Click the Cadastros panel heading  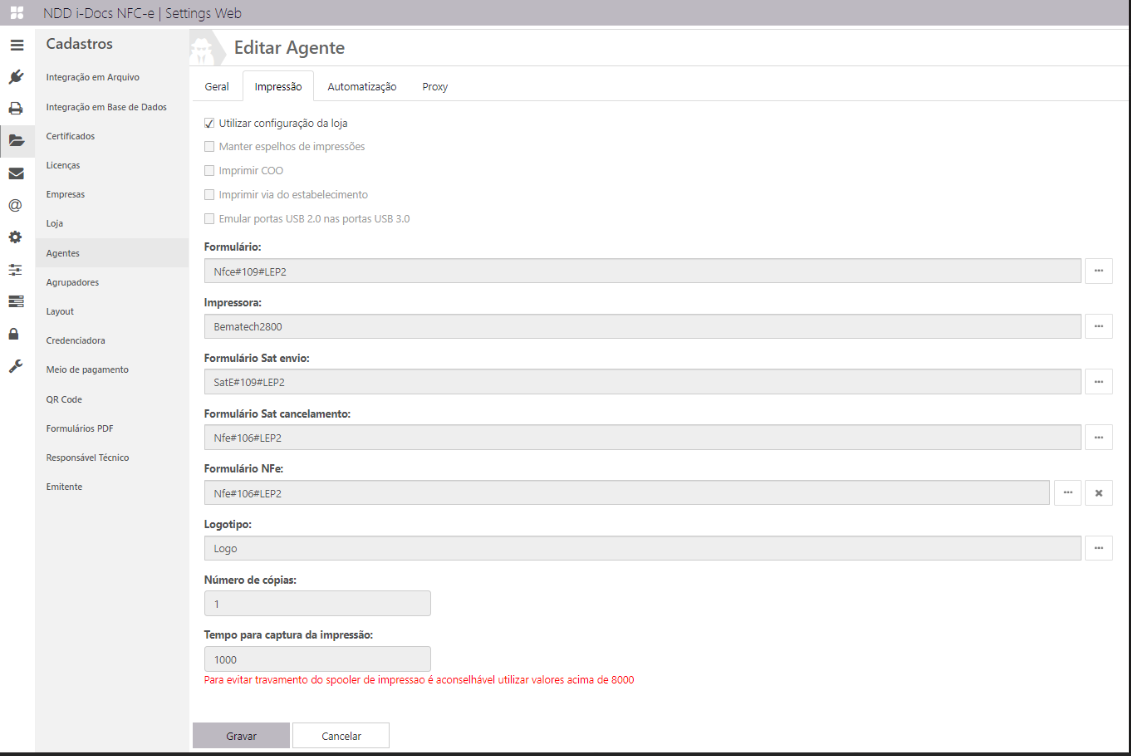coord(79,44)
